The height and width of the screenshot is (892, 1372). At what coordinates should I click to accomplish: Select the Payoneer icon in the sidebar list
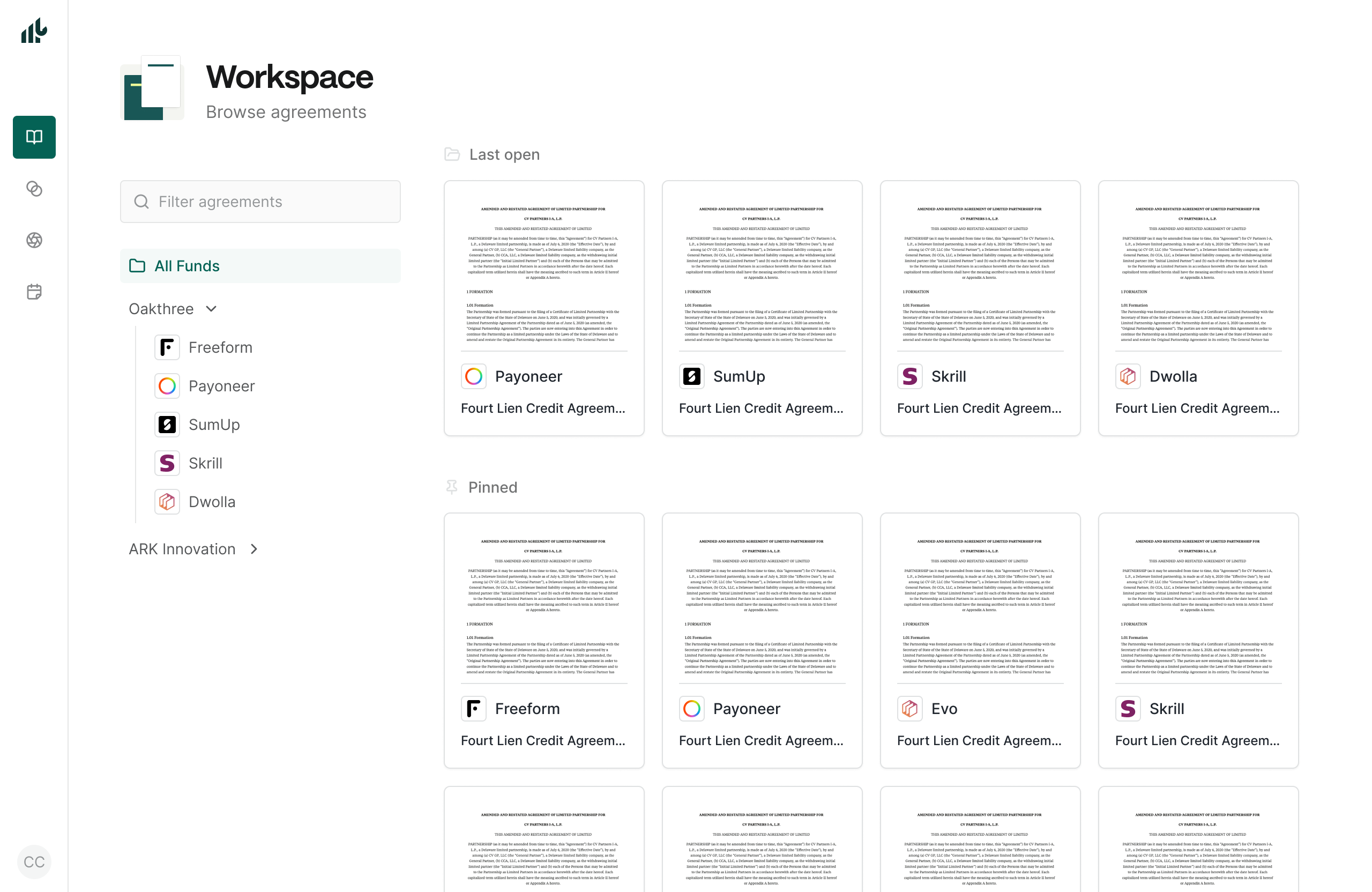pos(167,386)
